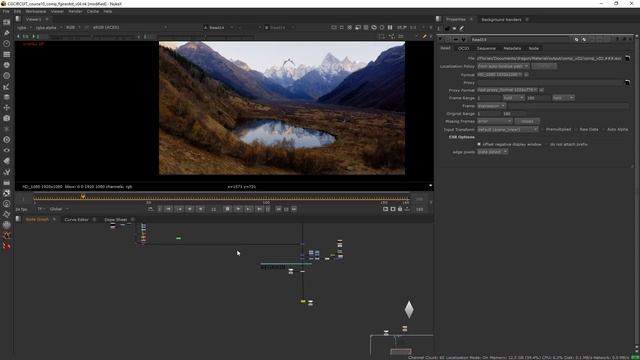
Task: Open the Input Transform dropdown
Action: [x=508, y=129]
